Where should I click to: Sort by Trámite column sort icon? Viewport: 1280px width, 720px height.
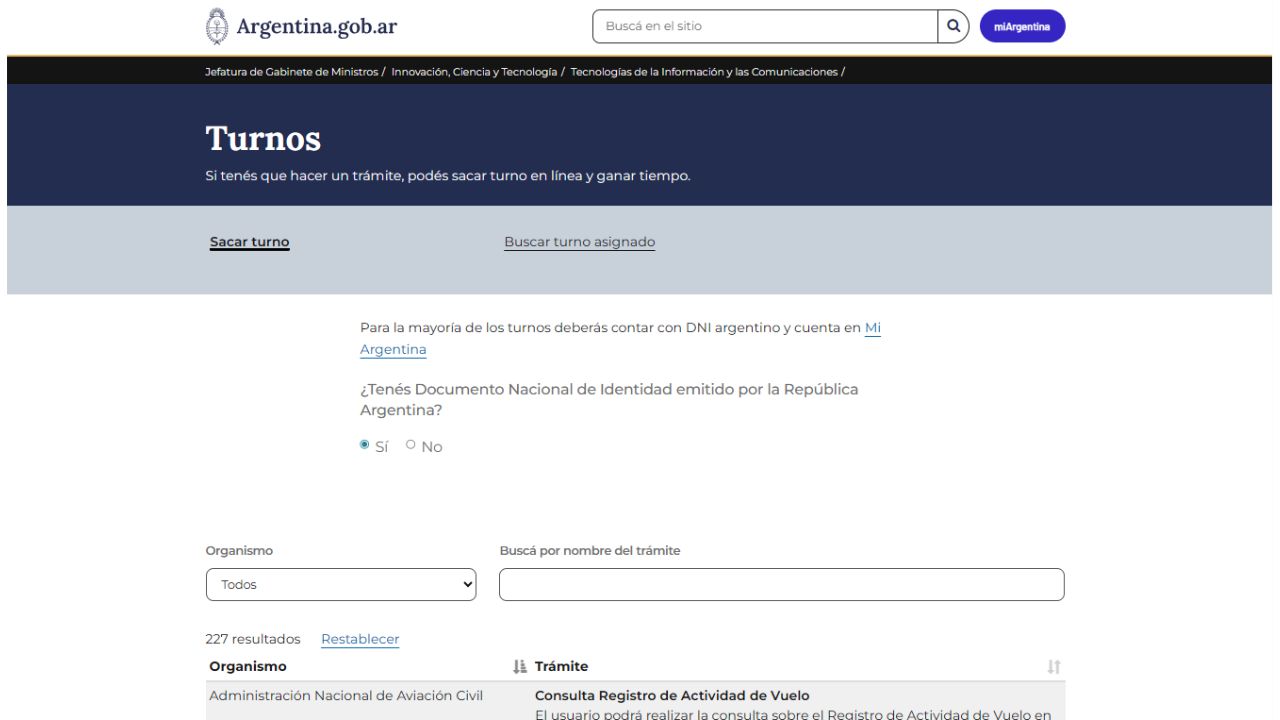pyautogui.click(x=1053, y=667)
